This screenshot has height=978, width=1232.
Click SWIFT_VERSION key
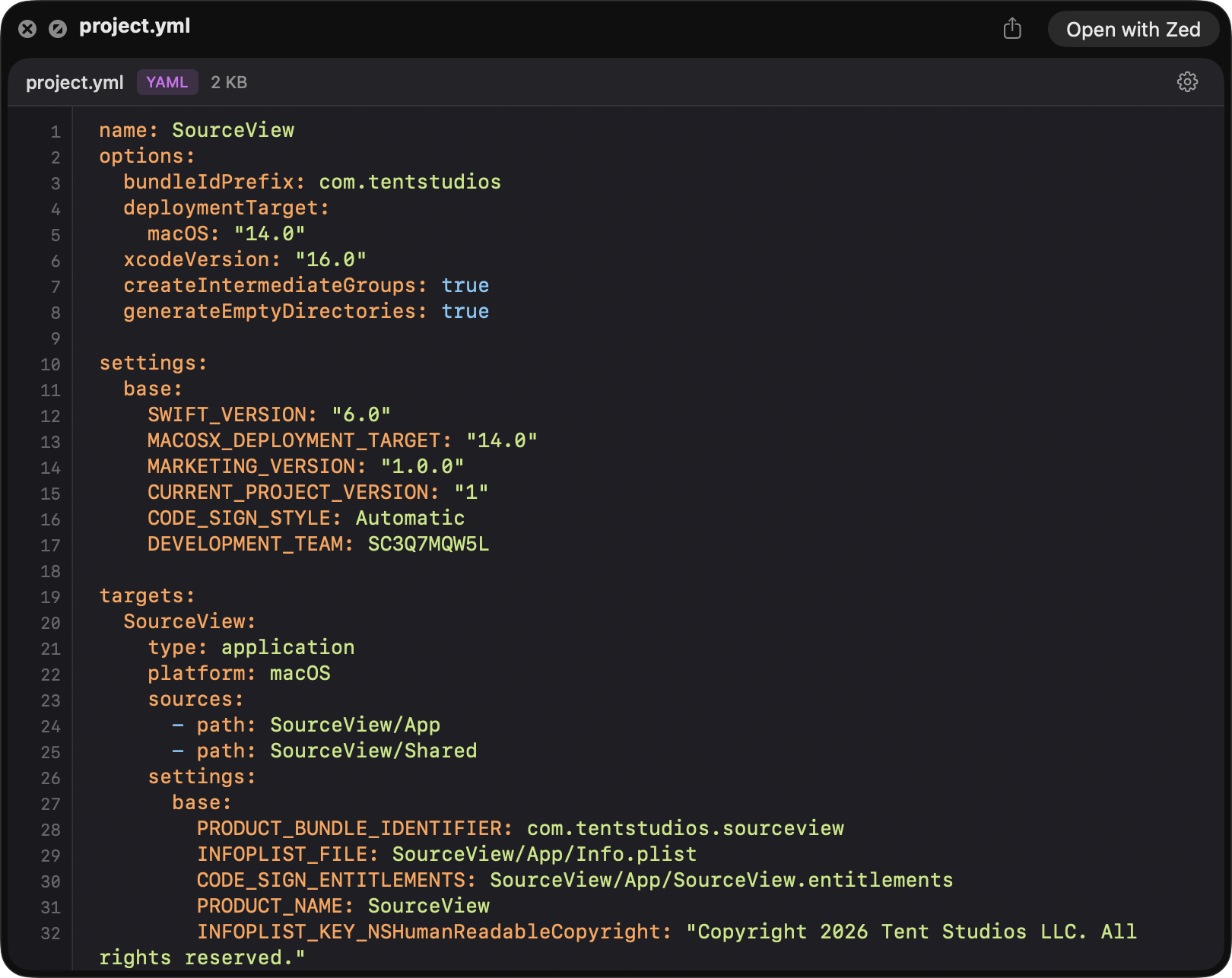[x=232, y=414]
